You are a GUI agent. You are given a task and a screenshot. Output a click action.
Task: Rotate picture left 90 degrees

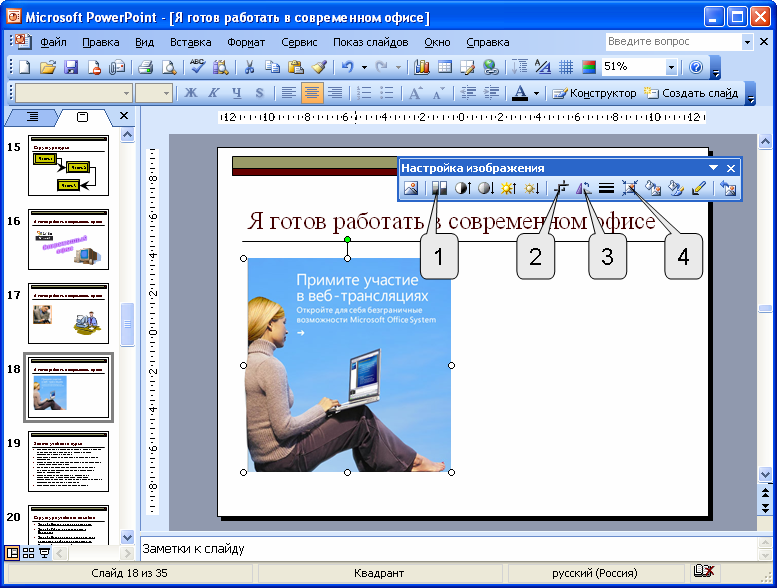pyautogui.click(x=584, y=188)
